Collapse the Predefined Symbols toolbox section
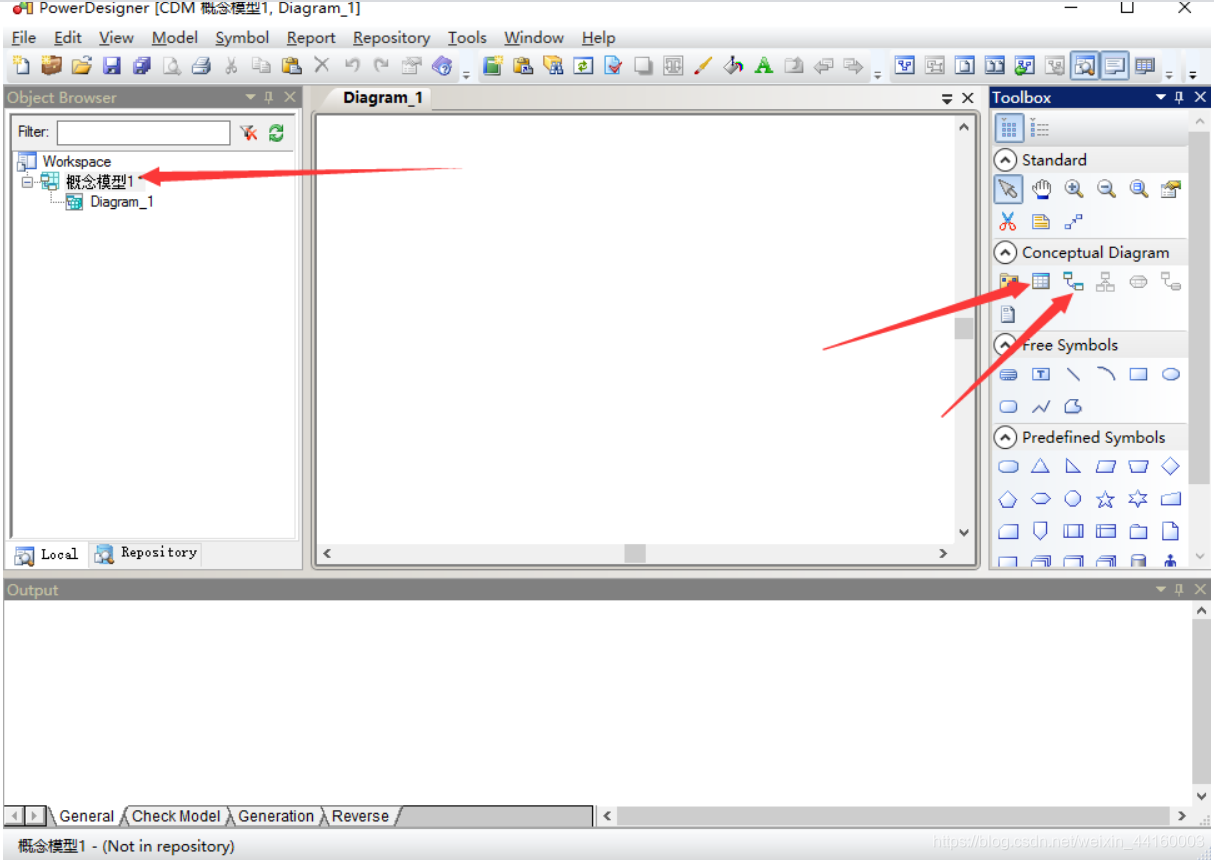The width and height of the screenshot is (1214, 860). click(1005, 437)
